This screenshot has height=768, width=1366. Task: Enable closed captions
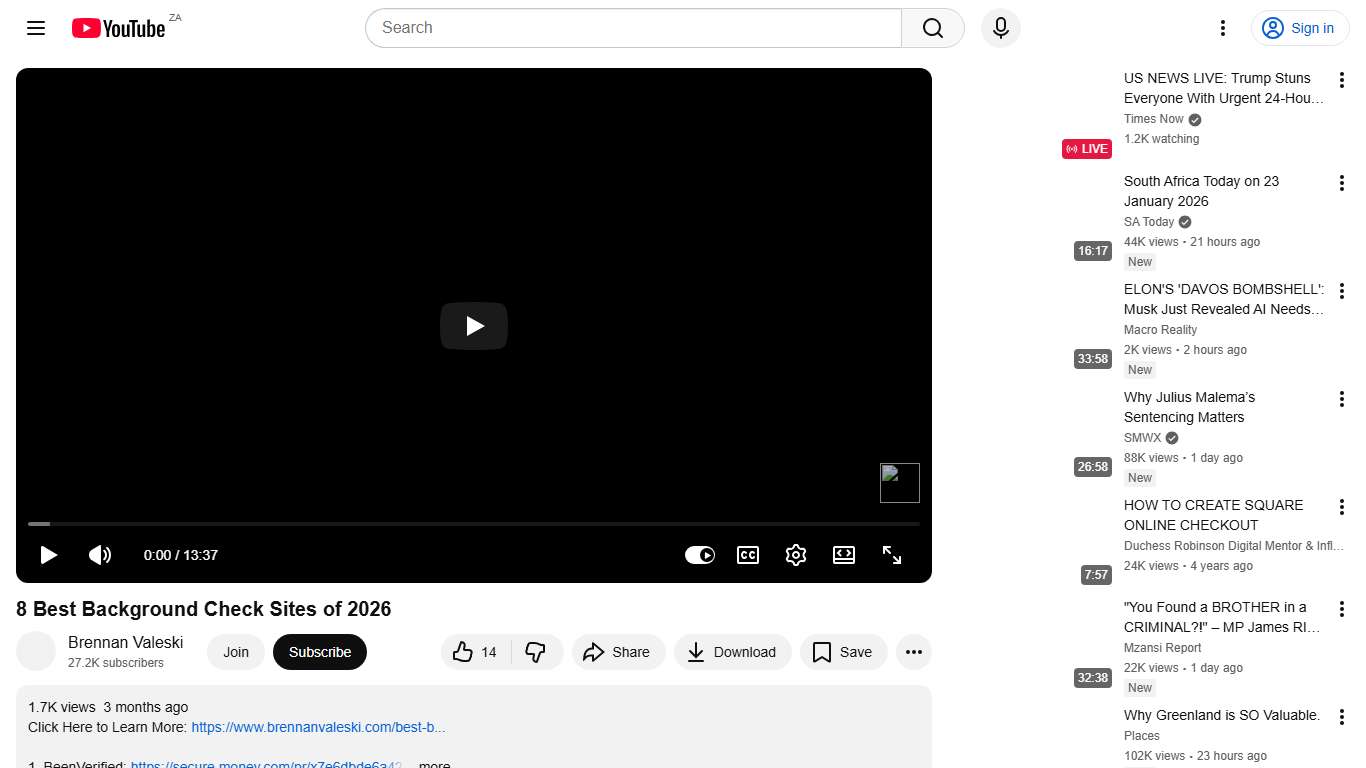(747, 555)
